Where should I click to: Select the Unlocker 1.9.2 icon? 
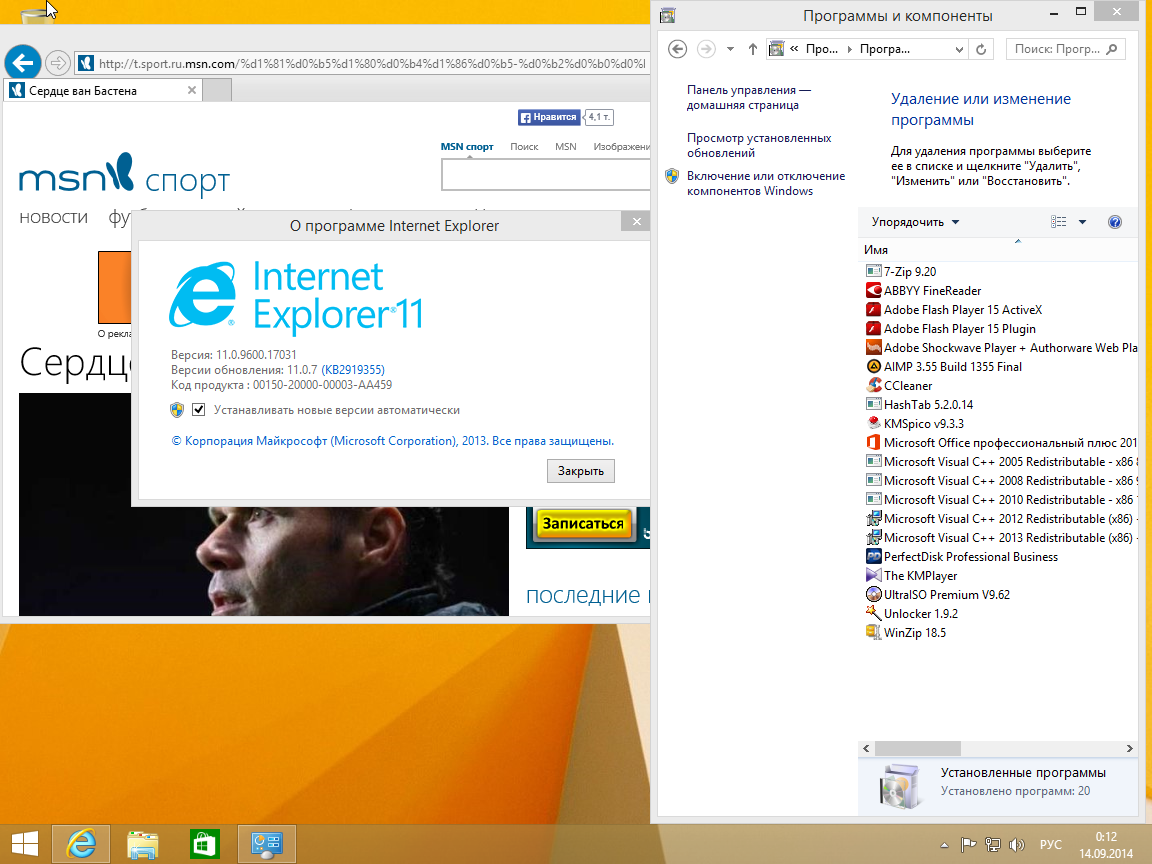[x=874, y=613]
